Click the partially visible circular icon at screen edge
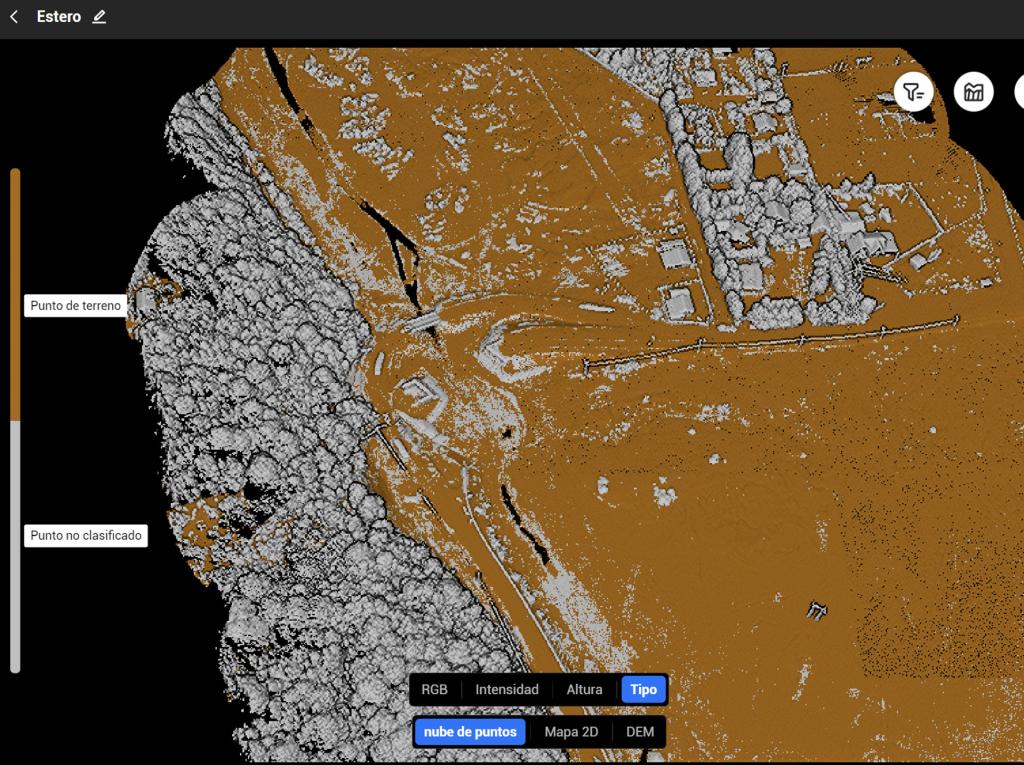Image resolution: width=1024 pixels, height=765 pixels. 1019,91
